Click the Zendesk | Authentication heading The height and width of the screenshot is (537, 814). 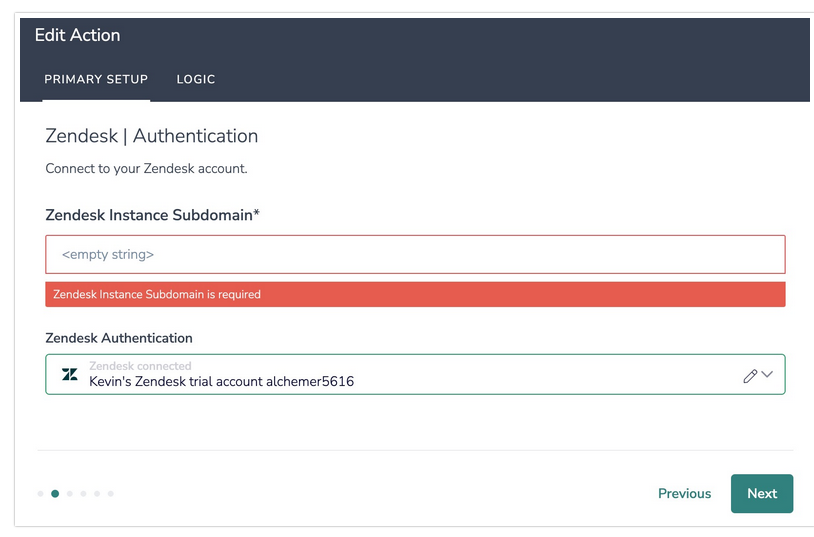[152, 136]
